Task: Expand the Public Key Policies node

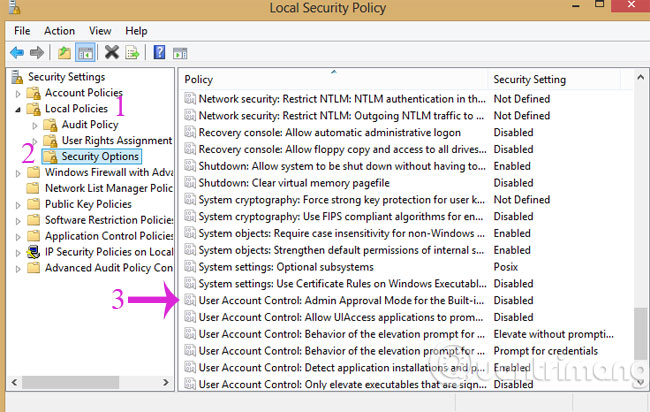Action: click(x=18, y=205)
